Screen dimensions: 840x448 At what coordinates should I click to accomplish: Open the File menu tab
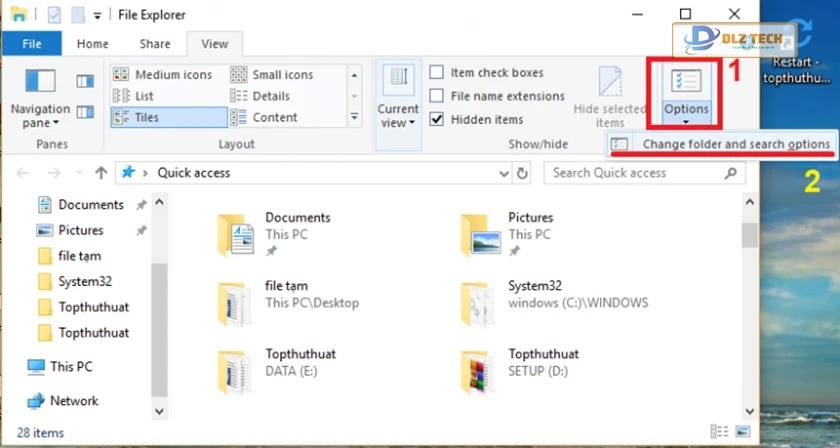(32, 44)
